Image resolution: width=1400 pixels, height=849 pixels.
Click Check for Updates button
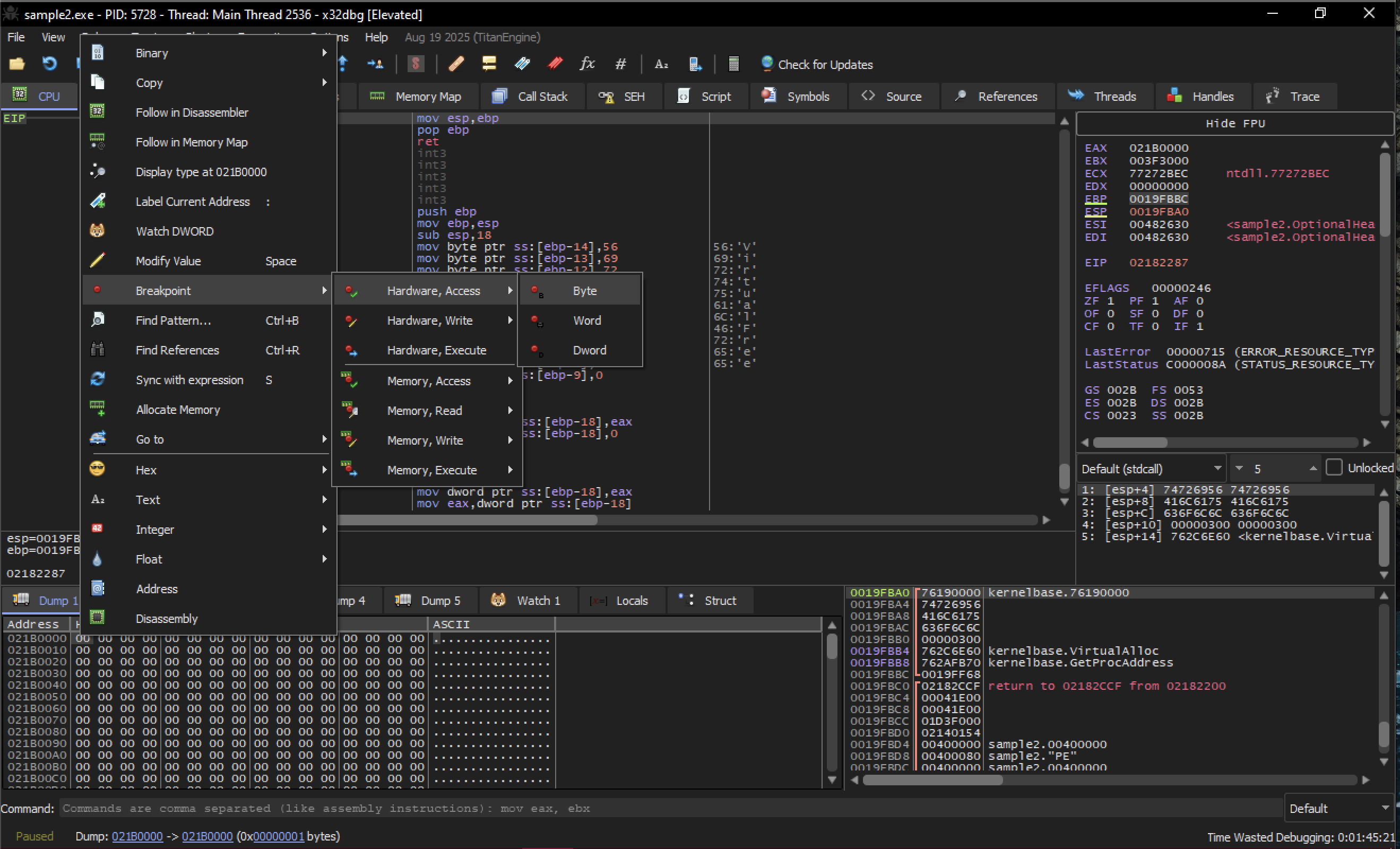coord(817,64)
